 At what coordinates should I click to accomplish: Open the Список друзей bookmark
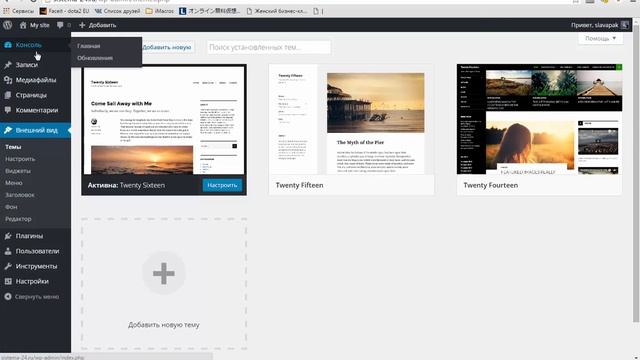[117, 11]
